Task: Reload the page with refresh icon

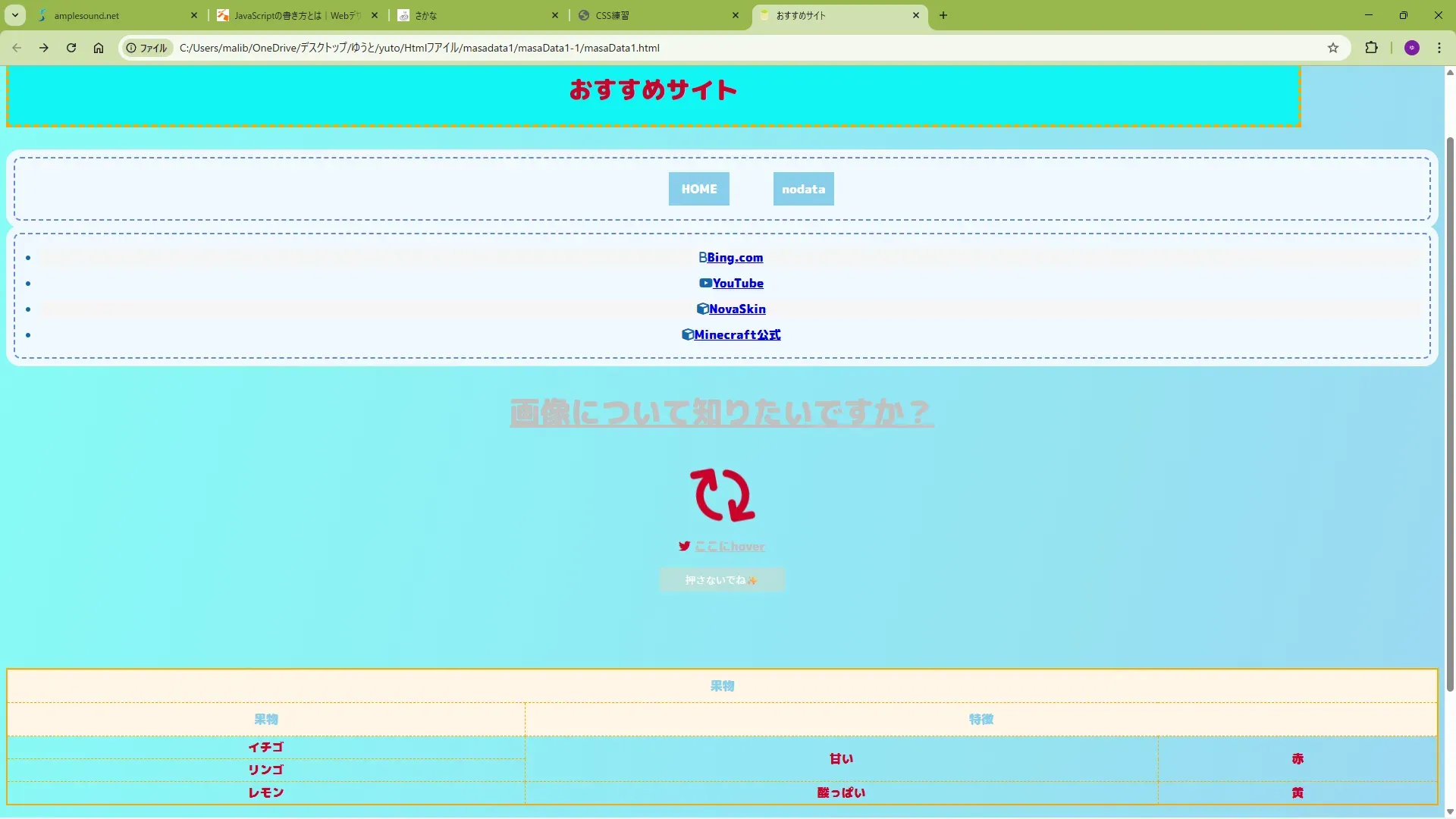Action: click(x=71, y=48)
